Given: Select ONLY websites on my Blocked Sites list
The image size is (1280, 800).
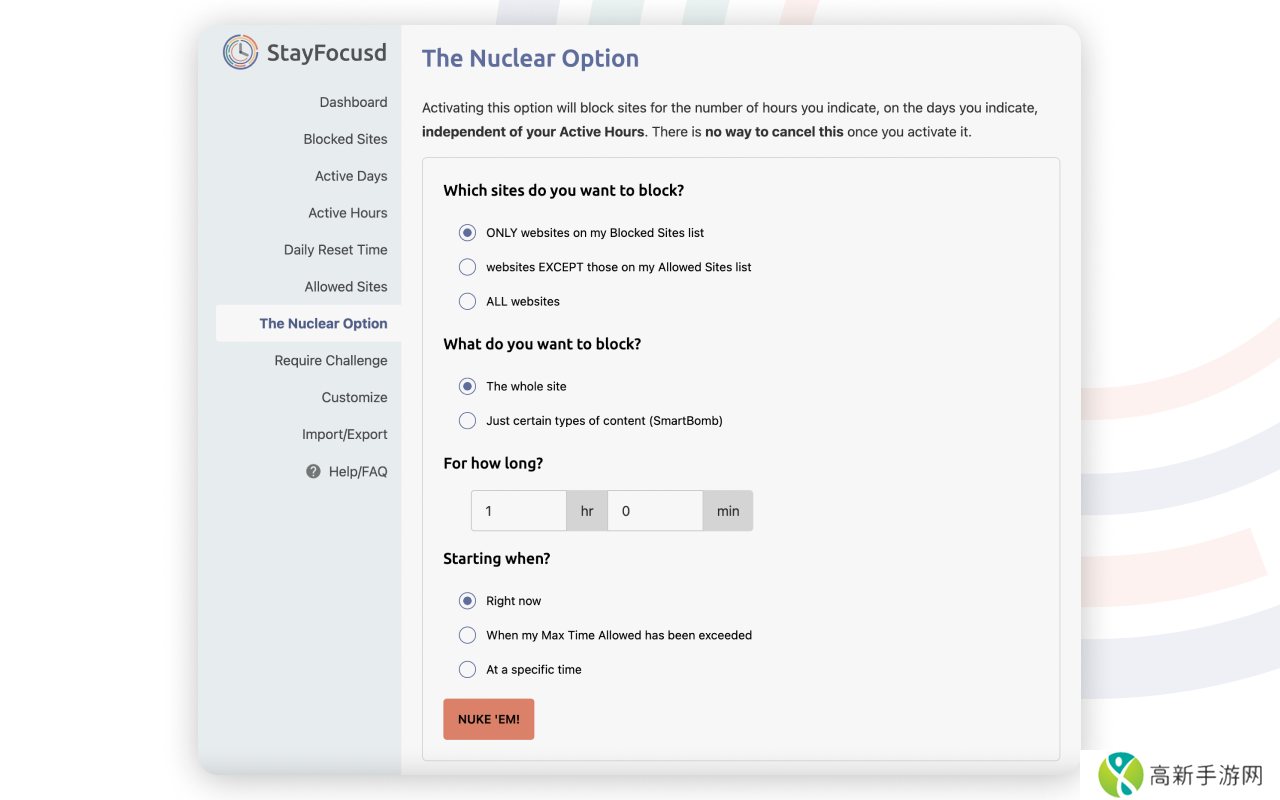Looking at the screenshot, I should (467, 233).
